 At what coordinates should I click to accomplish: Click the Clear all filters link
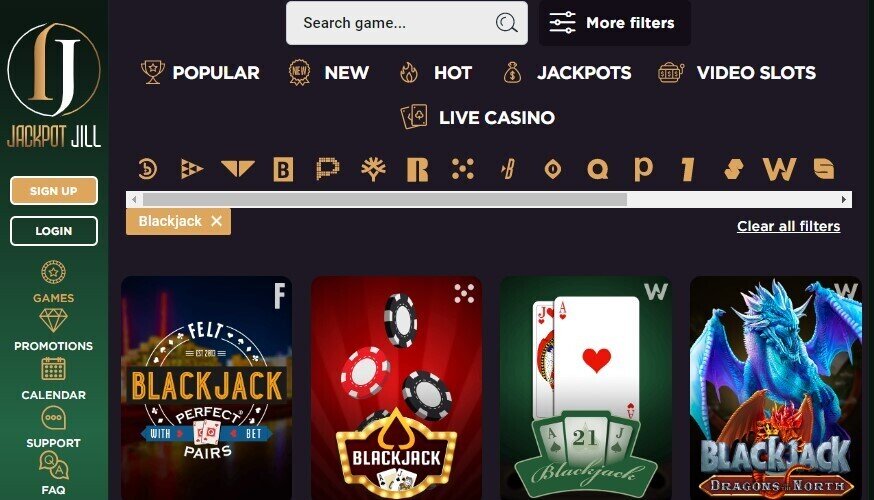click(788, 226)
